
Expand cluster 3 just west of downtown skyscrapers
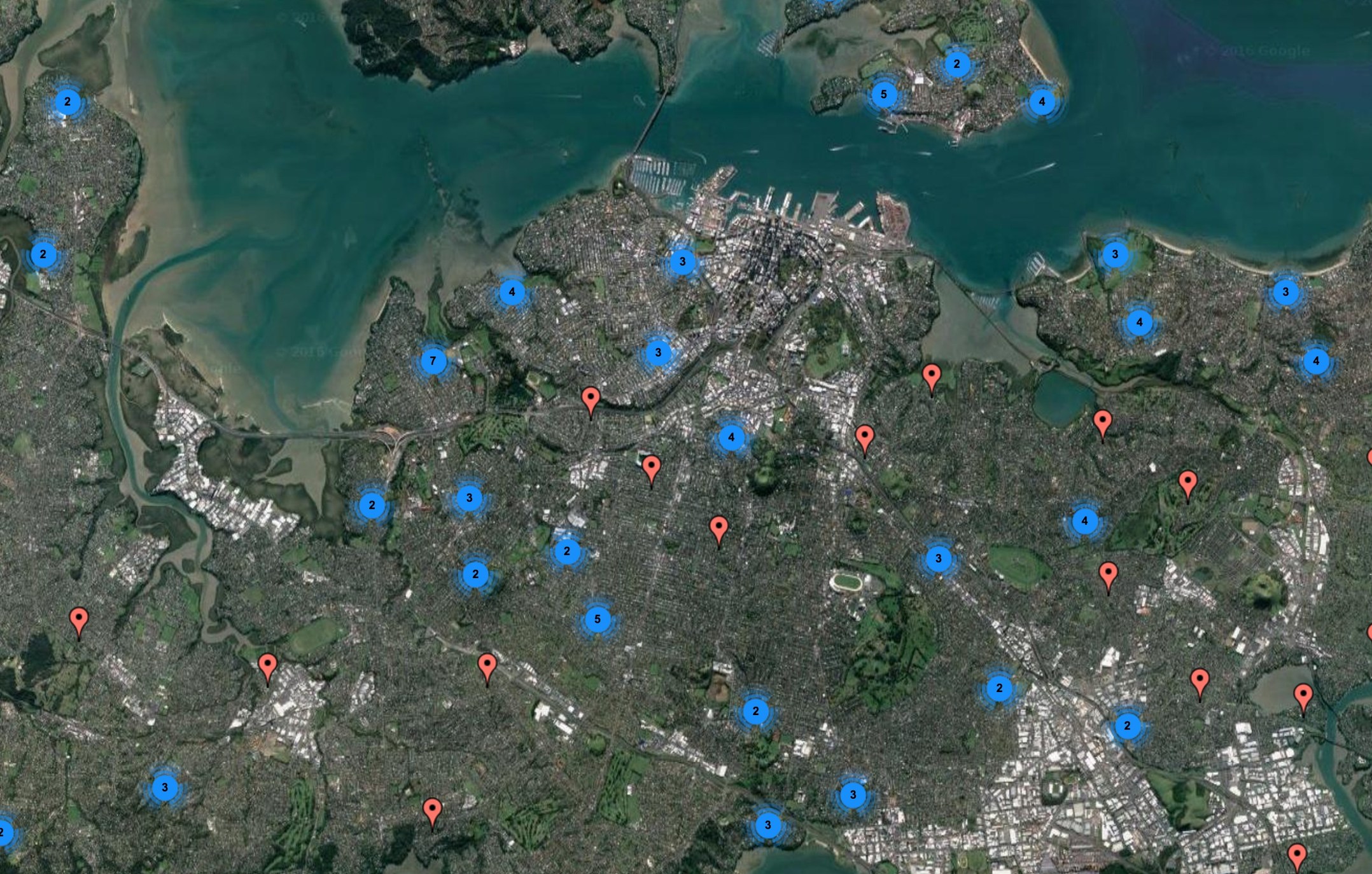coord(682,261)
